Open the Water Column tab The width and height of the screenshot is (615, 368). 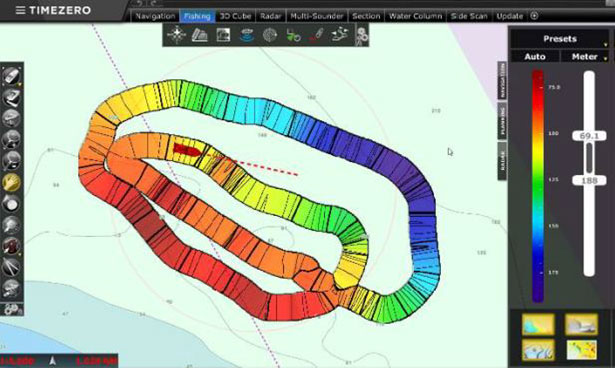click(415, 16)
